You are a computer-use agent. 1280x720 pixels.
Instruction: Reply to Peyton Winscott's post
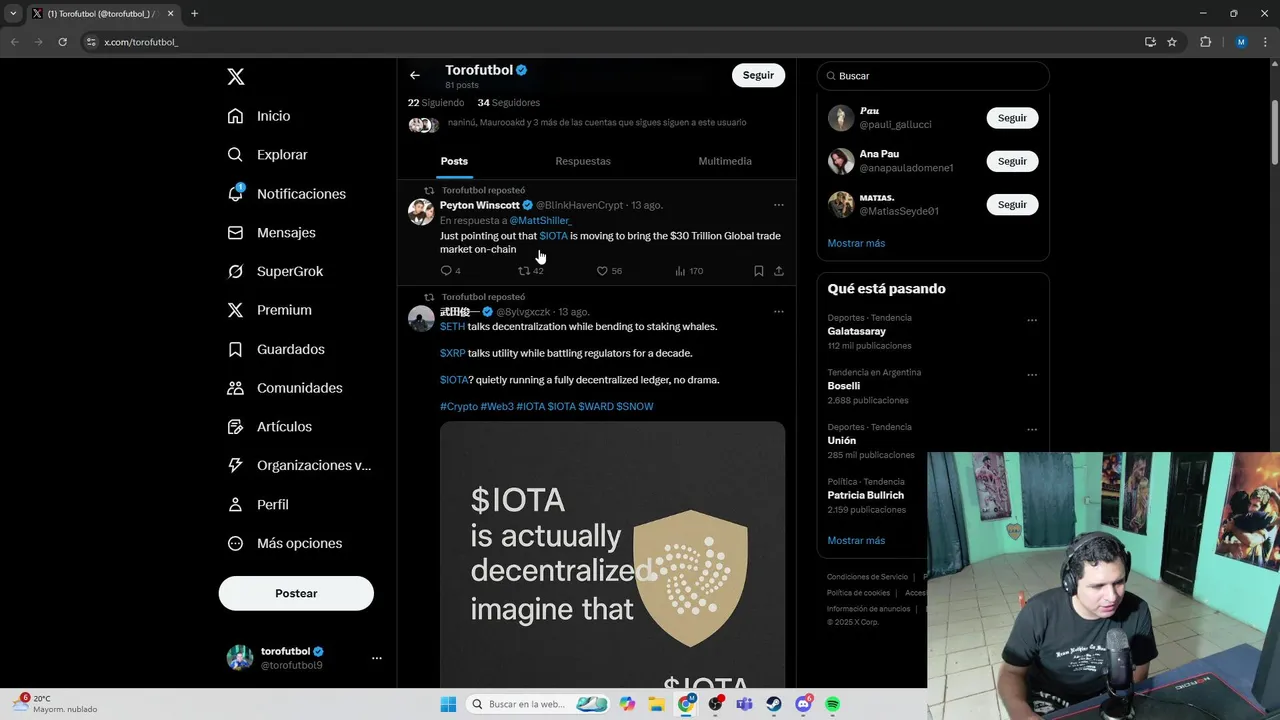tap(450, 271)
